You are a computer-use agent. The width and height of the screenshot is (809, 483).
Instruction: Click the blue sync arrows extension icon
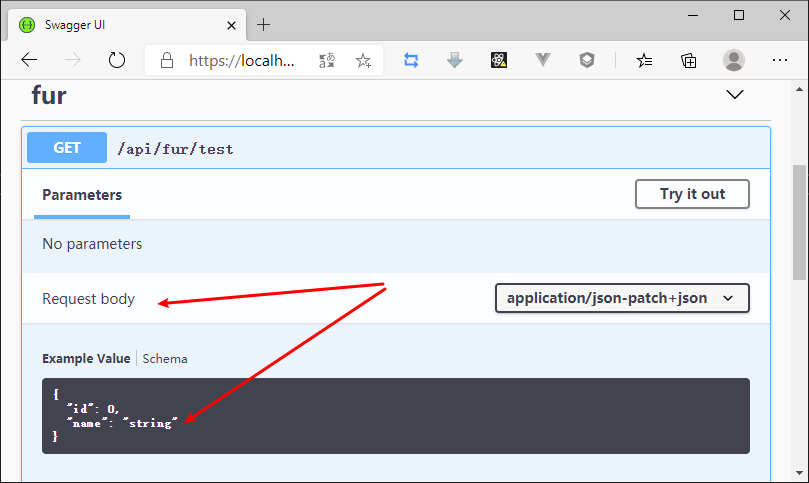tap(411, 60)
